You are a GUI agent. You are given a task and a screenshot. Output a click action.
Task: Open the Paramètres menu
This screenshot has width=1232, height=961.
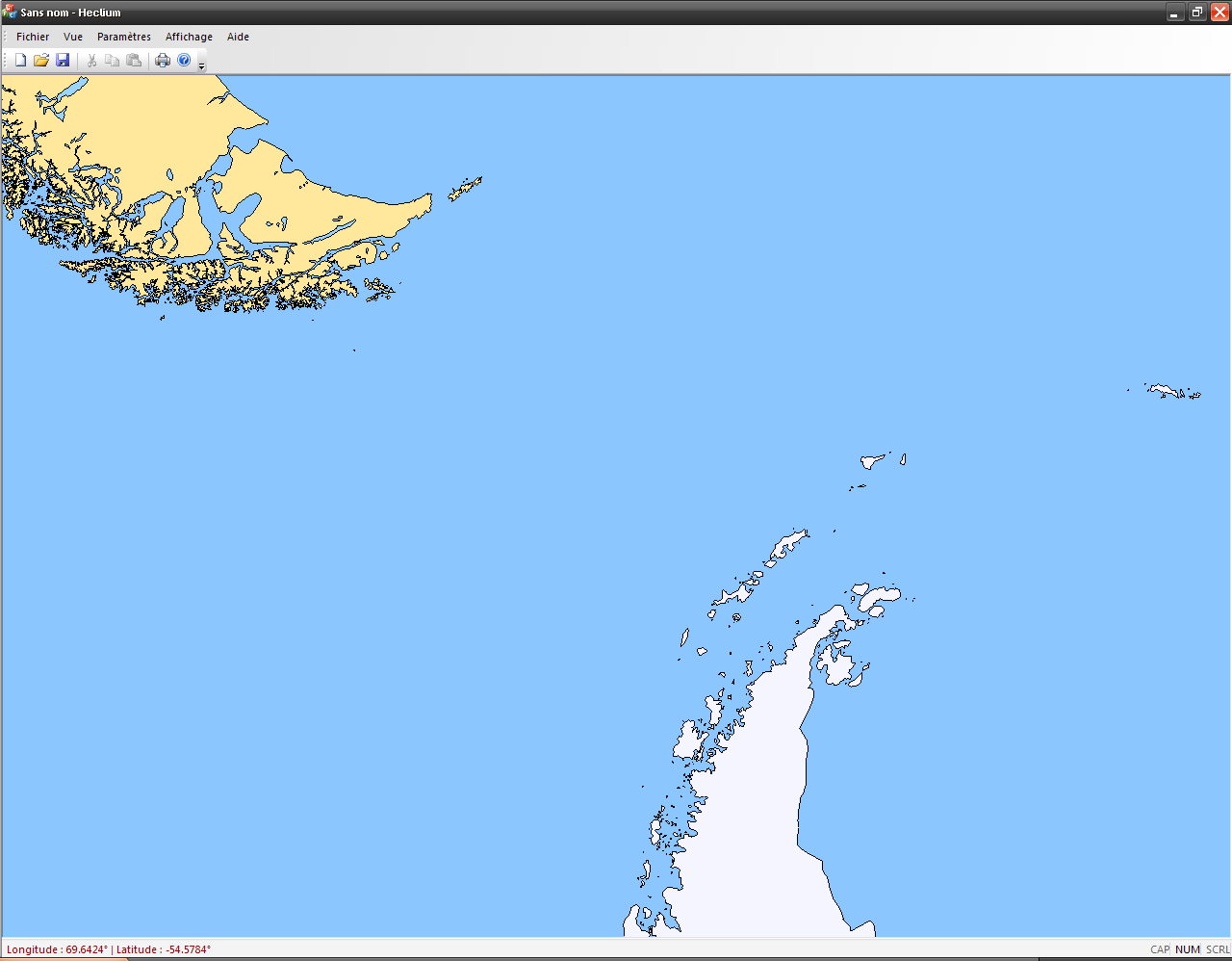click(x=124, y=37)
